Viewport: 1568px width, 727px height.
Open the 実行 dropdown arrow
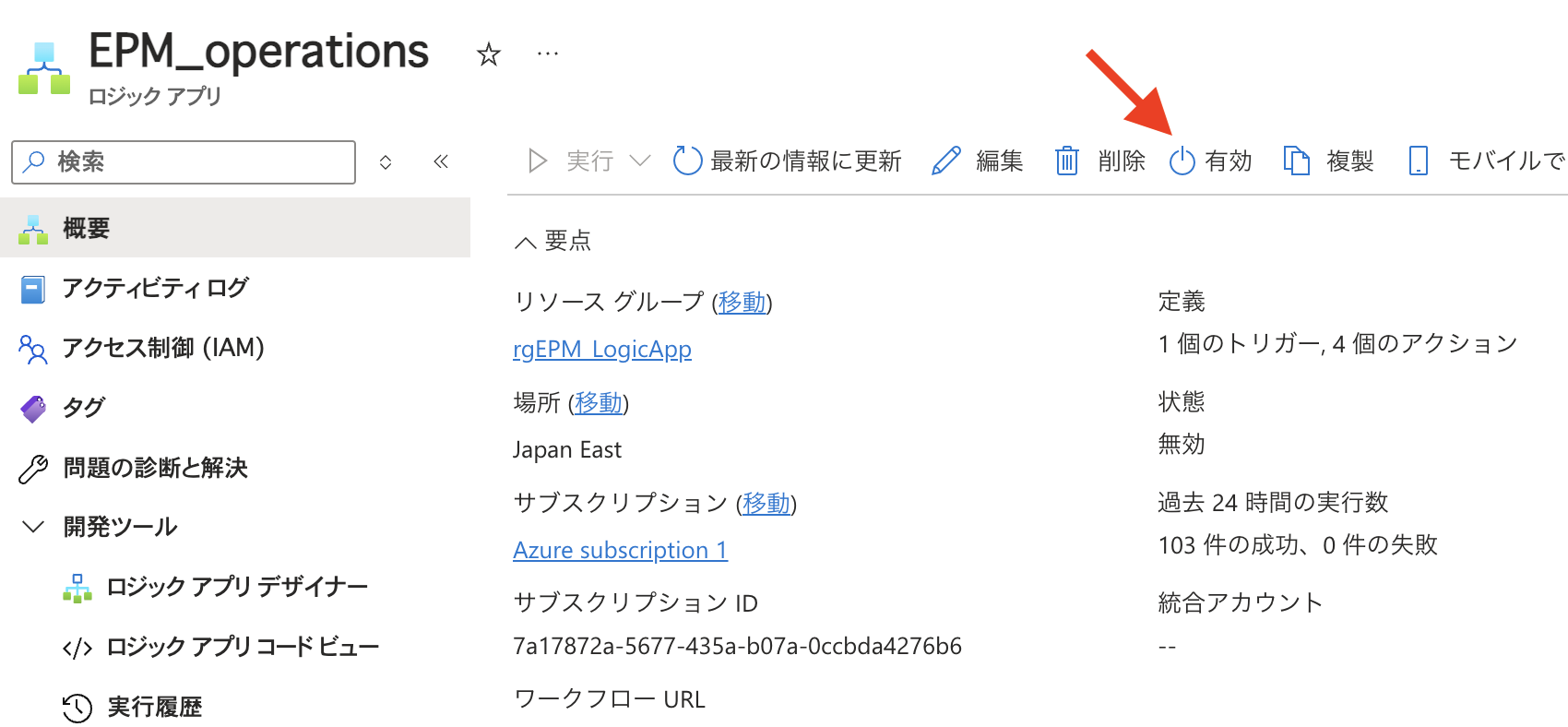pos(640,161)
